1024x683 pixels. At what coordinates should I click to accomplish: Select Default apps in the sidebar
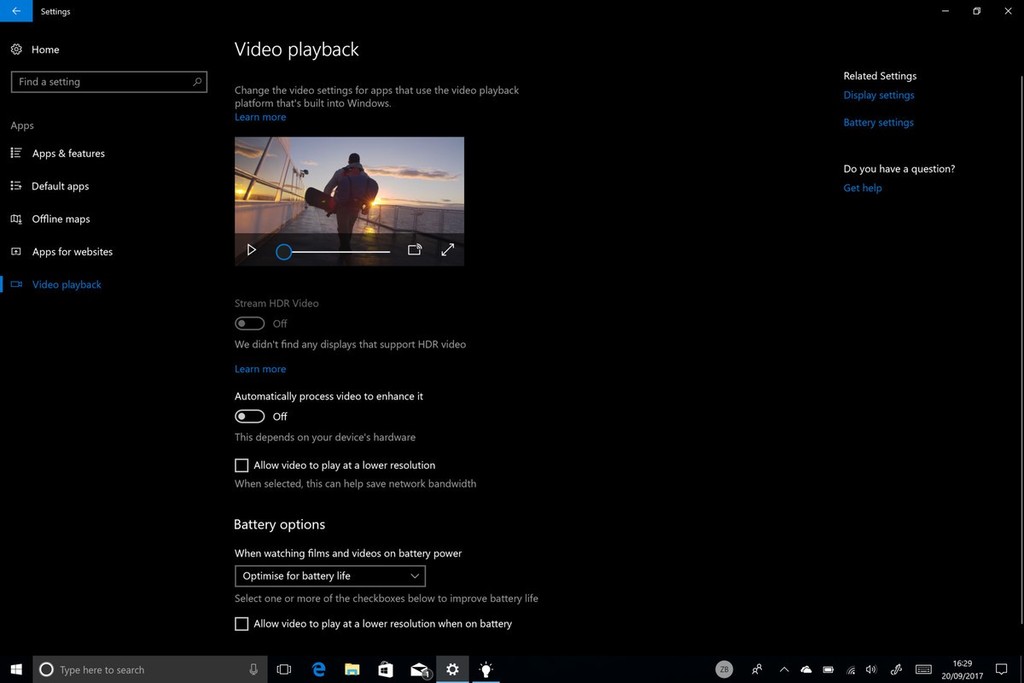(62, 185)
